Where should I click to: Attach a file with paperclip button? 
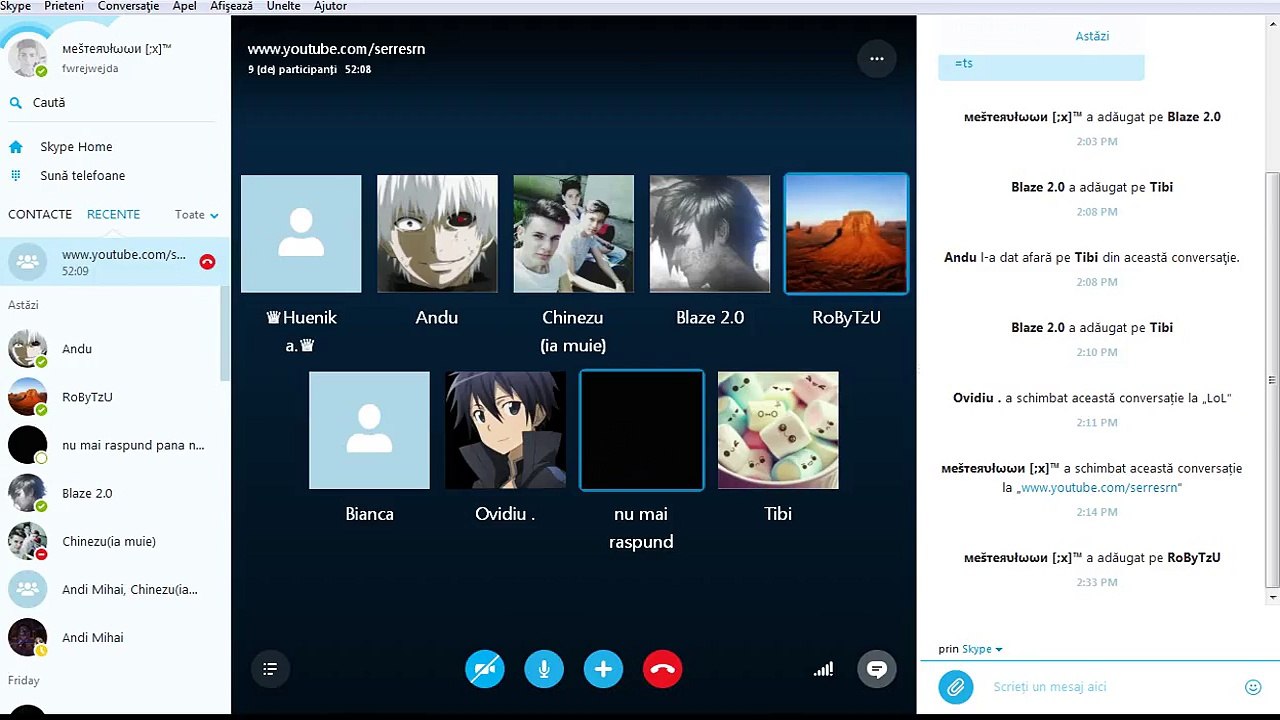[x=956, y=687]
